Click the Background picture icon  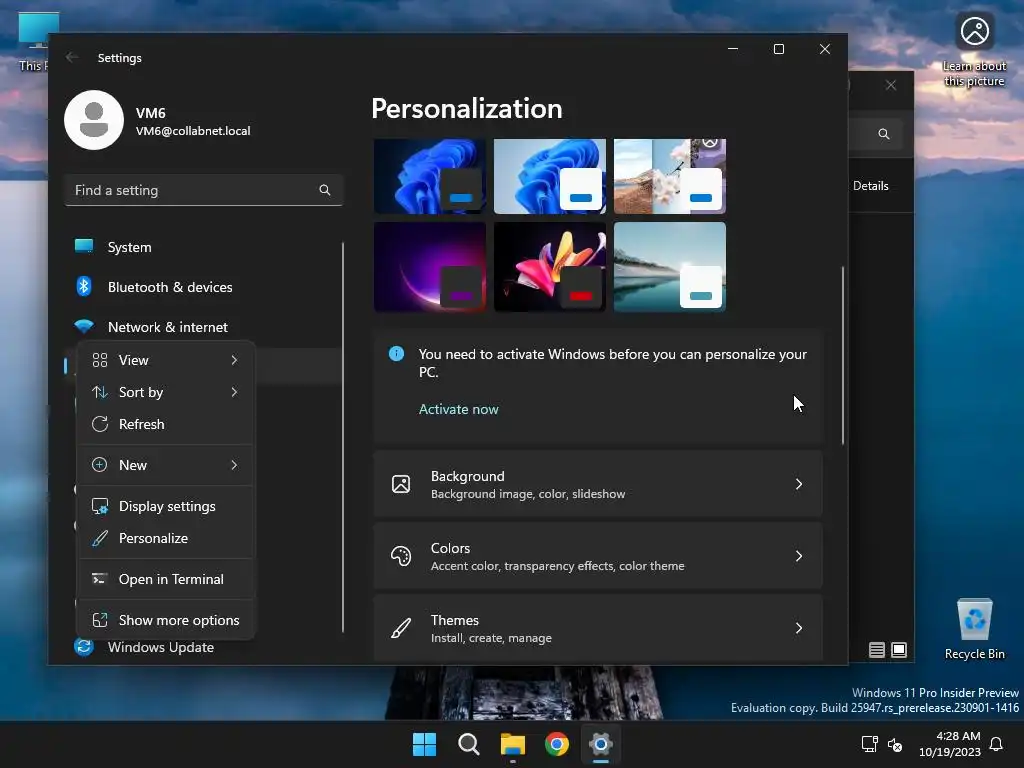pyautogui.click(x=401, y=484)
